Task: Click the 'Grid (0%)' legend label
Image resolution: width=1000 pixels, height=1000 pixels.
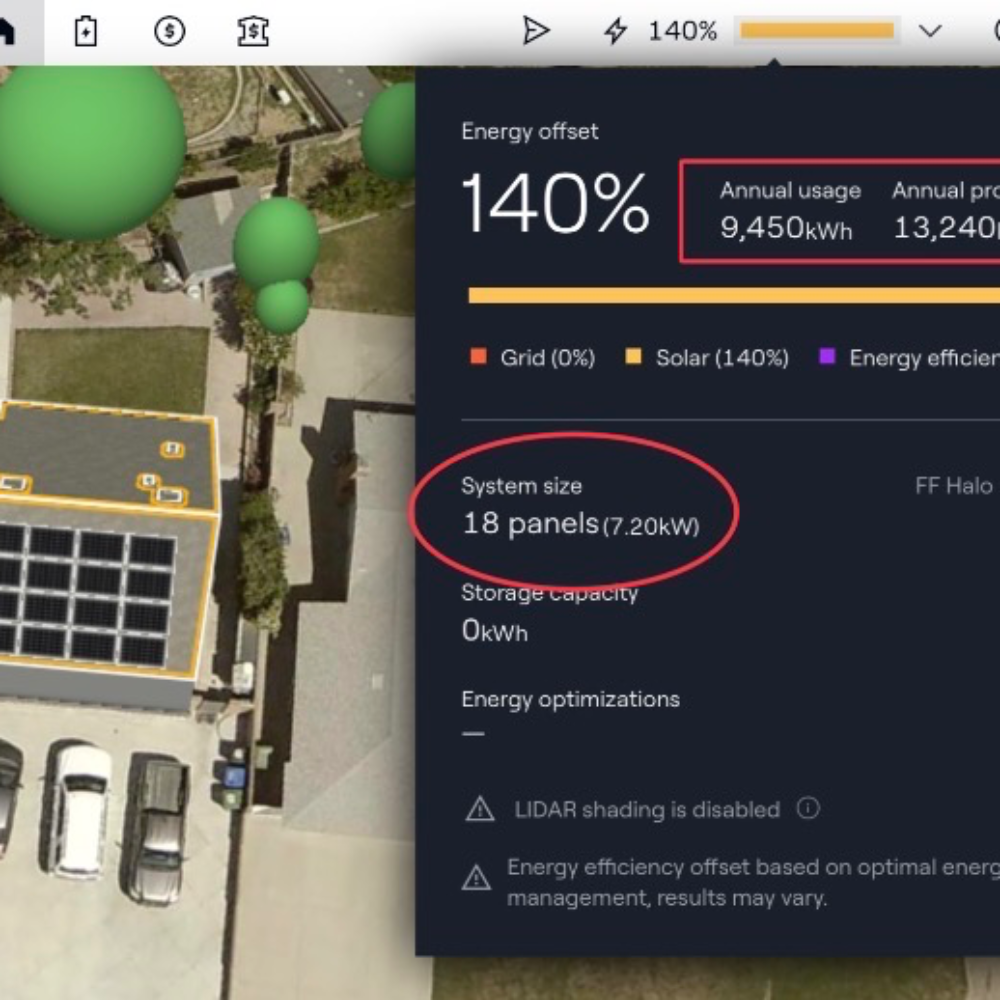Action: click(548, 358)
